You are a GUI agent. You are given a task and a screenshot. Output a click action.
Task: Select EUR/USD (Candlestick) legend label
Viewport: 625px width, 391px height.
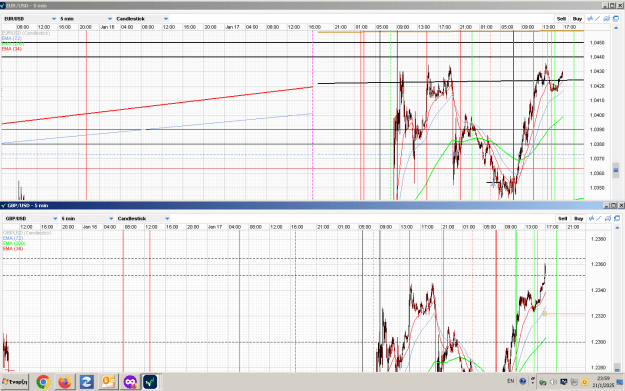(26, 33)
